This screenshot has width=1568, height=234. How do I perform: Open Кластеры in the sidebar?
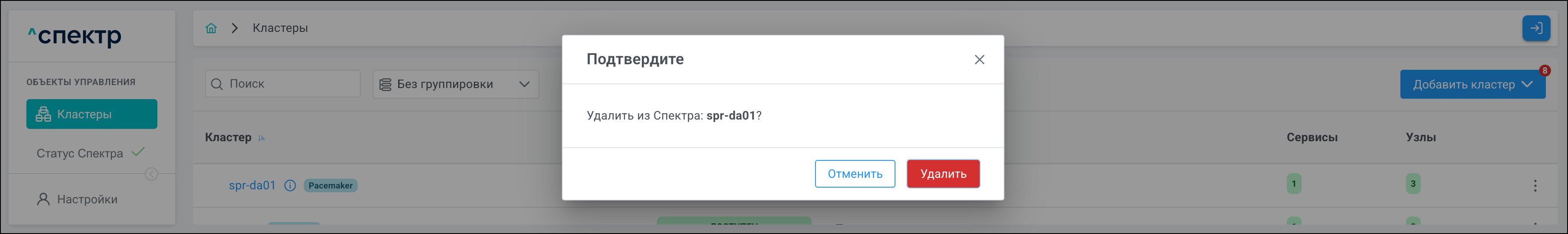coord(92,114)
